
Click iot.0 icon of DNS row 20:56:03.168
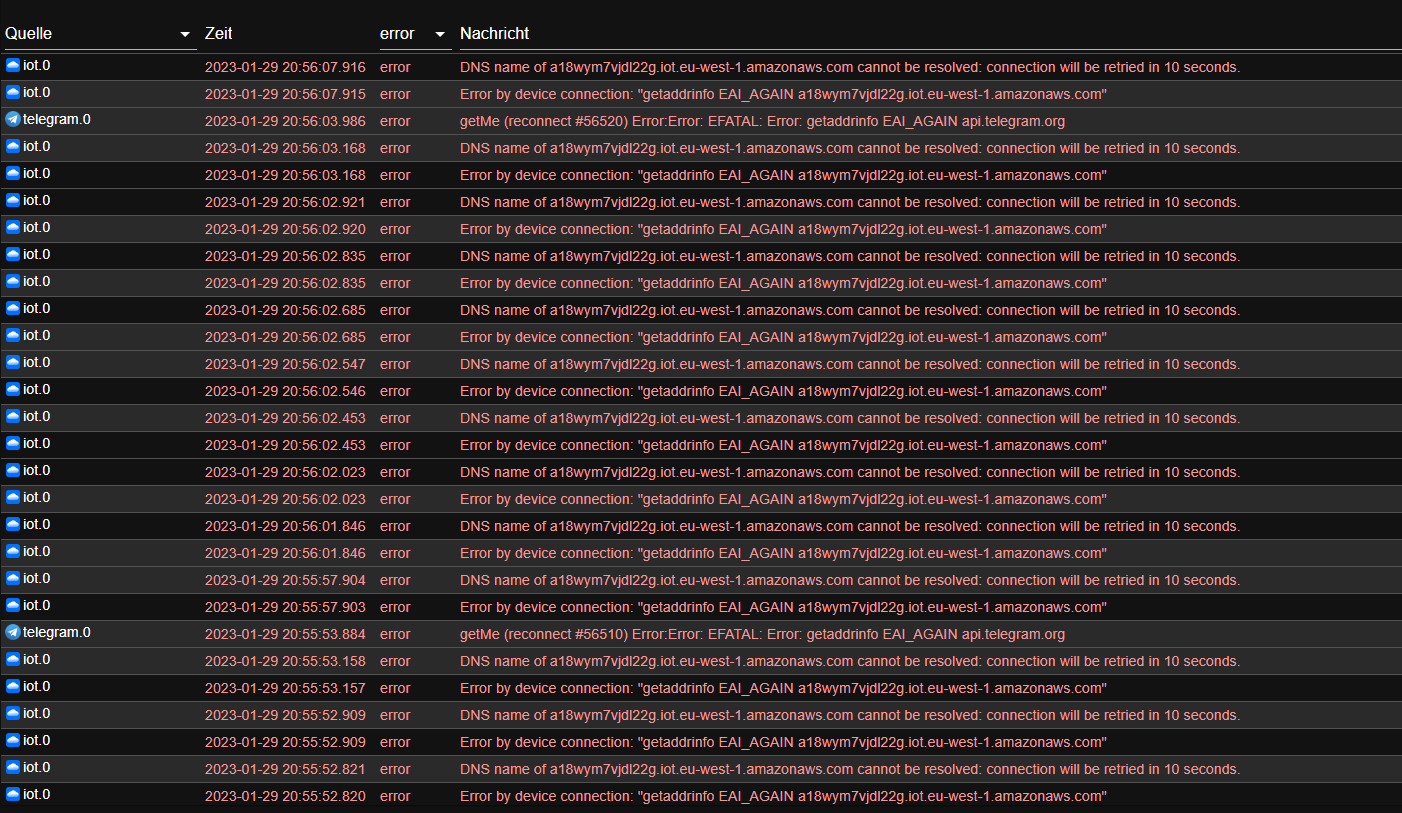pyautogui.click(x=13, y=146)
